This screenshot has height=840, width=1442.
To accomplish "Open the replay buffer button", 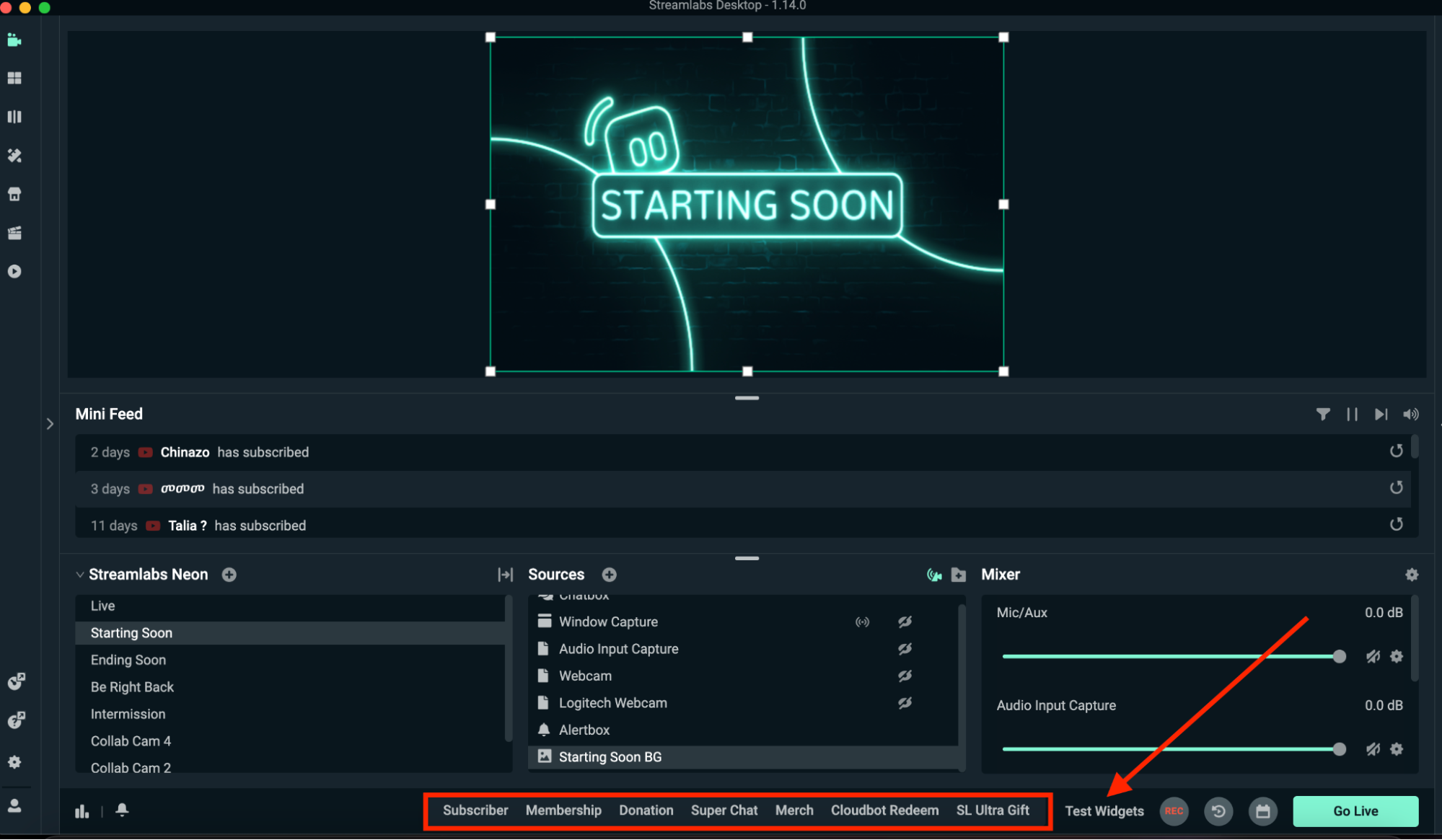I will pyautogui.click(x=1218, y=811).
